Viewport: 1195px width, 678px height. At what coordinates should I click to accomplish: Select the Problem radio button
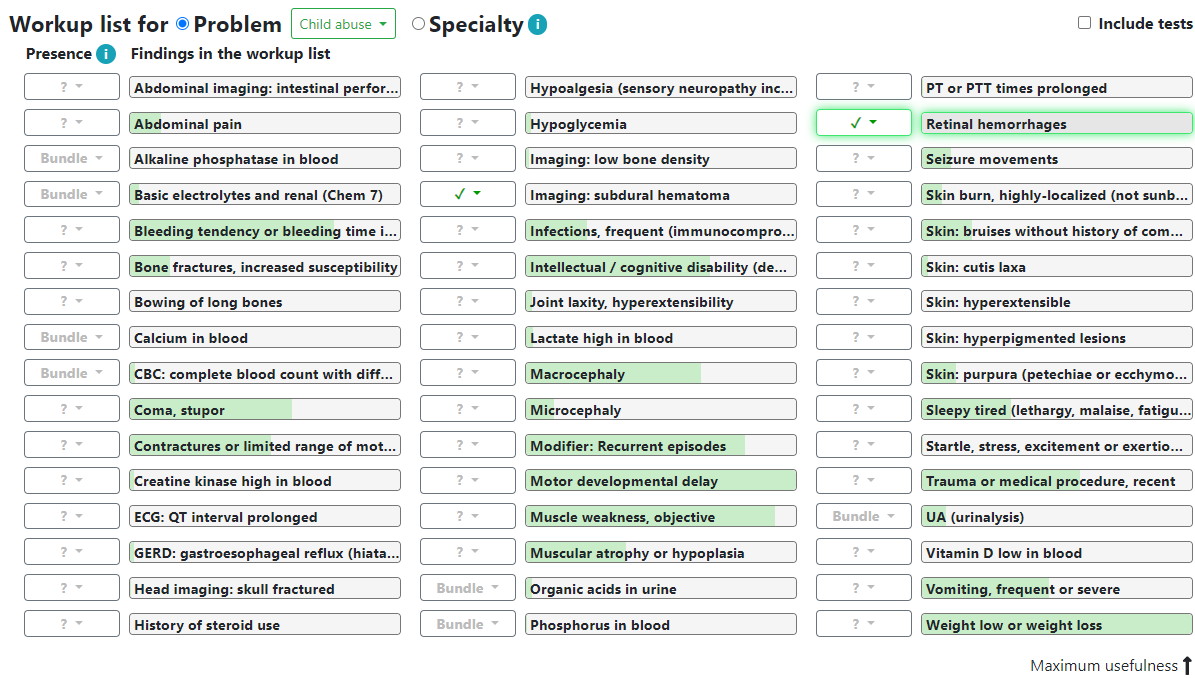click(x=182, y=24)
